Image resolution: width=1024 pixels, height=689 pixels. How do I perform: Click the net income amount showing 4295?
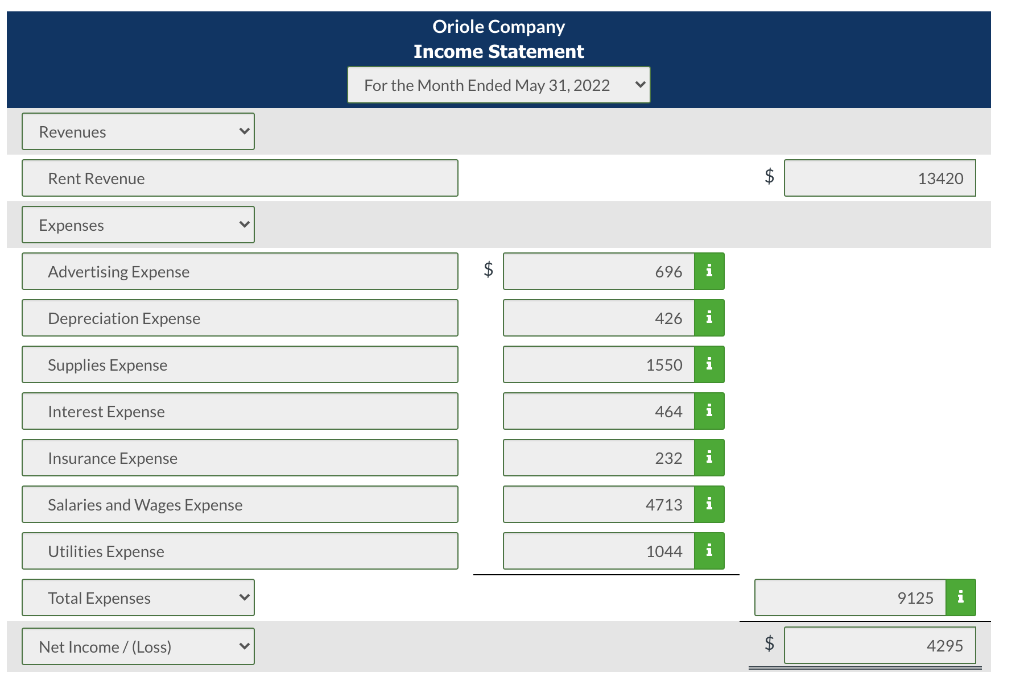pyautogui.click(x=880, y=645)
